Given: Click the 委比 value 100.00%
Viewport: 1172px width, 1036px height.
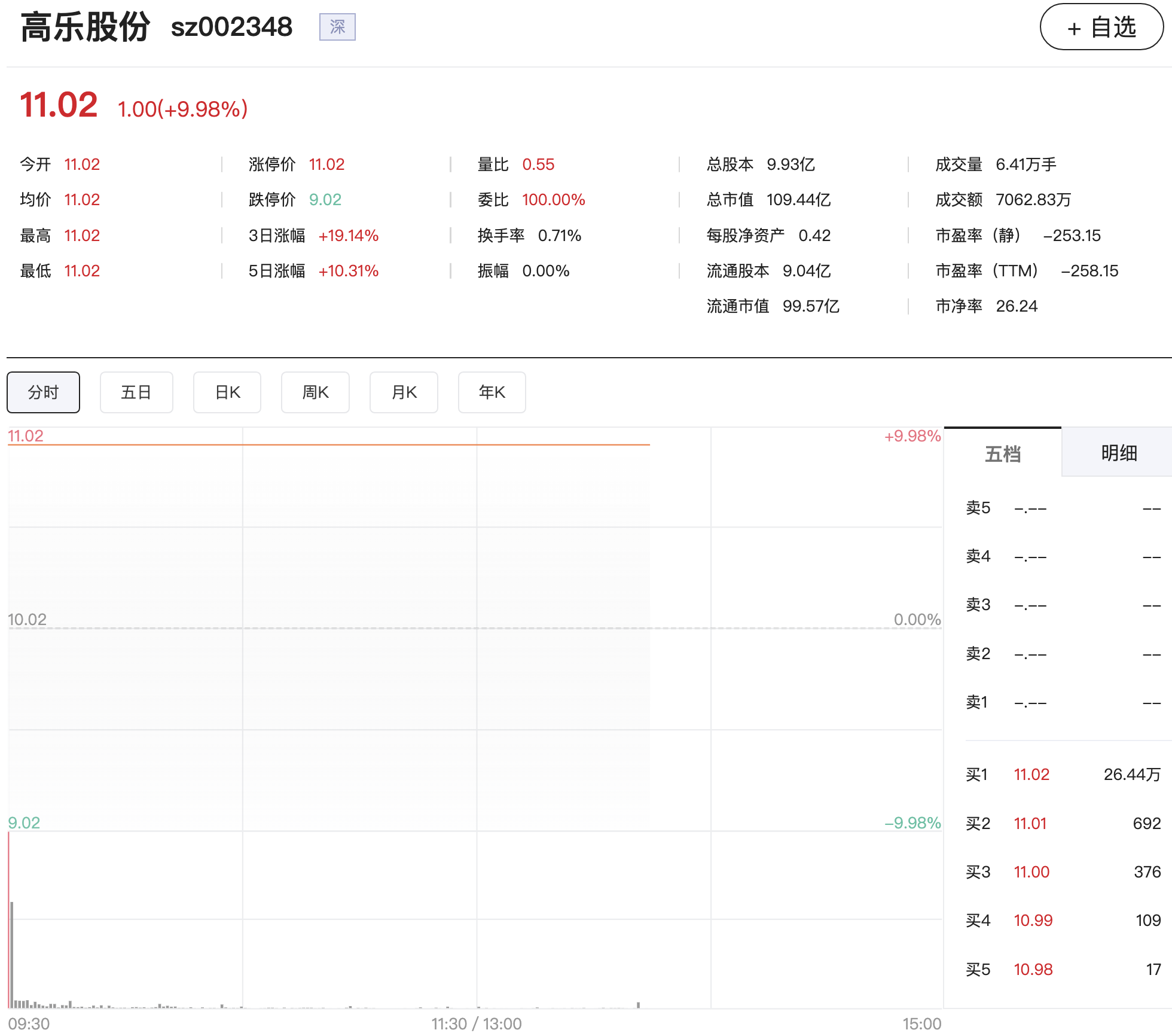Looking at the screenshot, I should point(554,200).
